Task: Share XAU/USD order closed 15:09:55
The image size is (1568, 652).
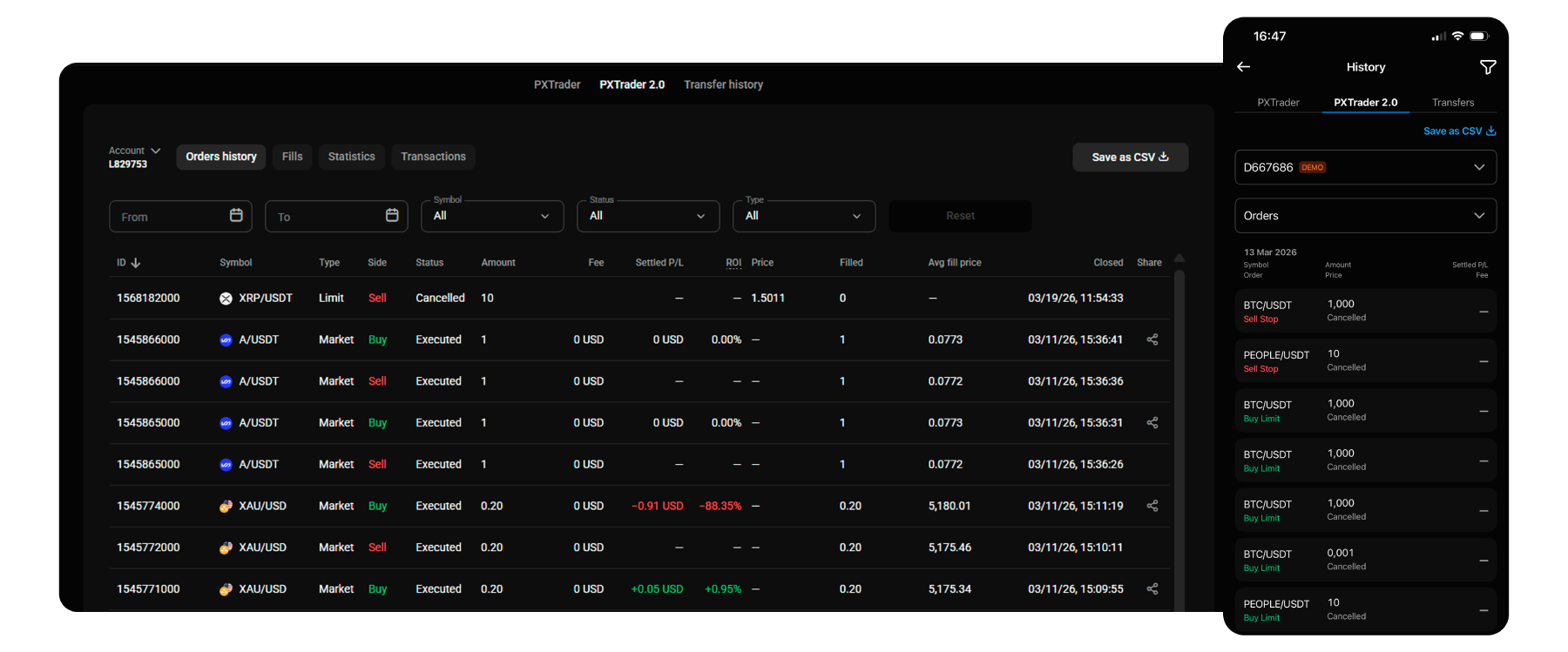Action: 1152,589
